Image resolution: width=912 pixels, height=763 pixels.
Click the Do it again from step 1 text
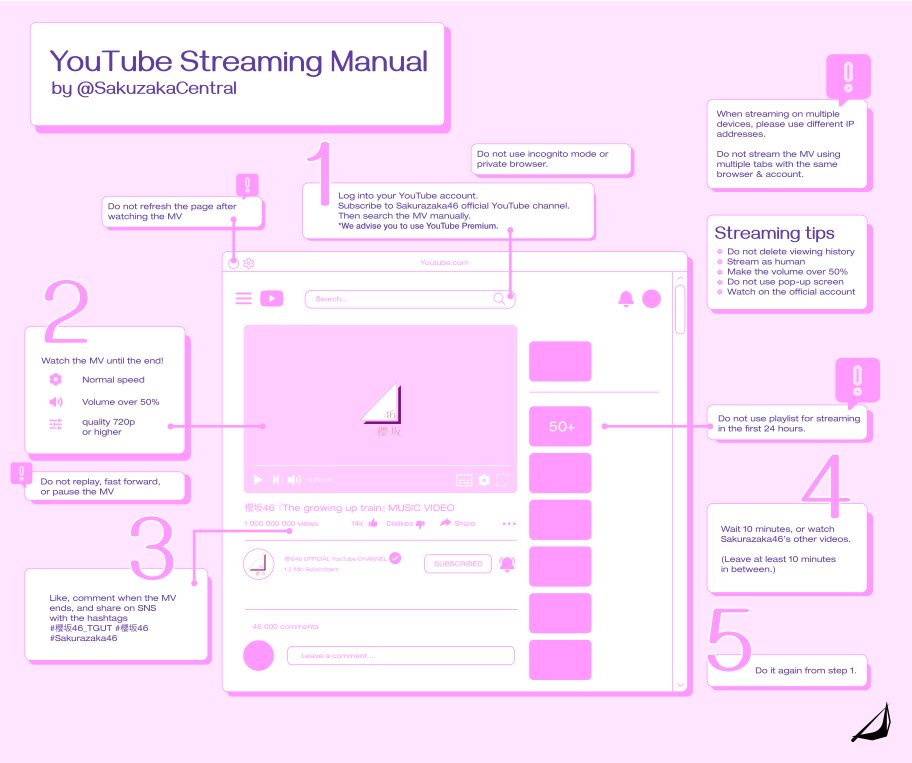pyautogui.click(x=806, y=671)
